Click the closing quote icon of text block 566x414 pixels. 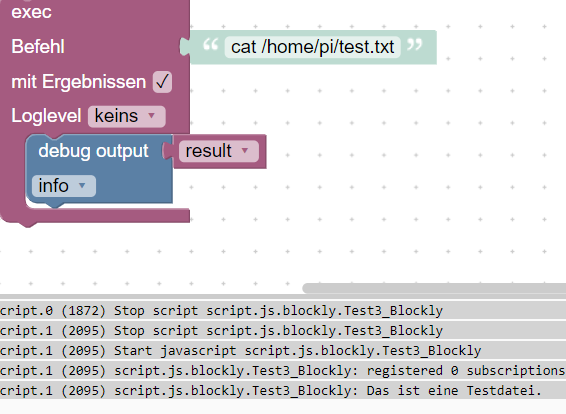414,45
